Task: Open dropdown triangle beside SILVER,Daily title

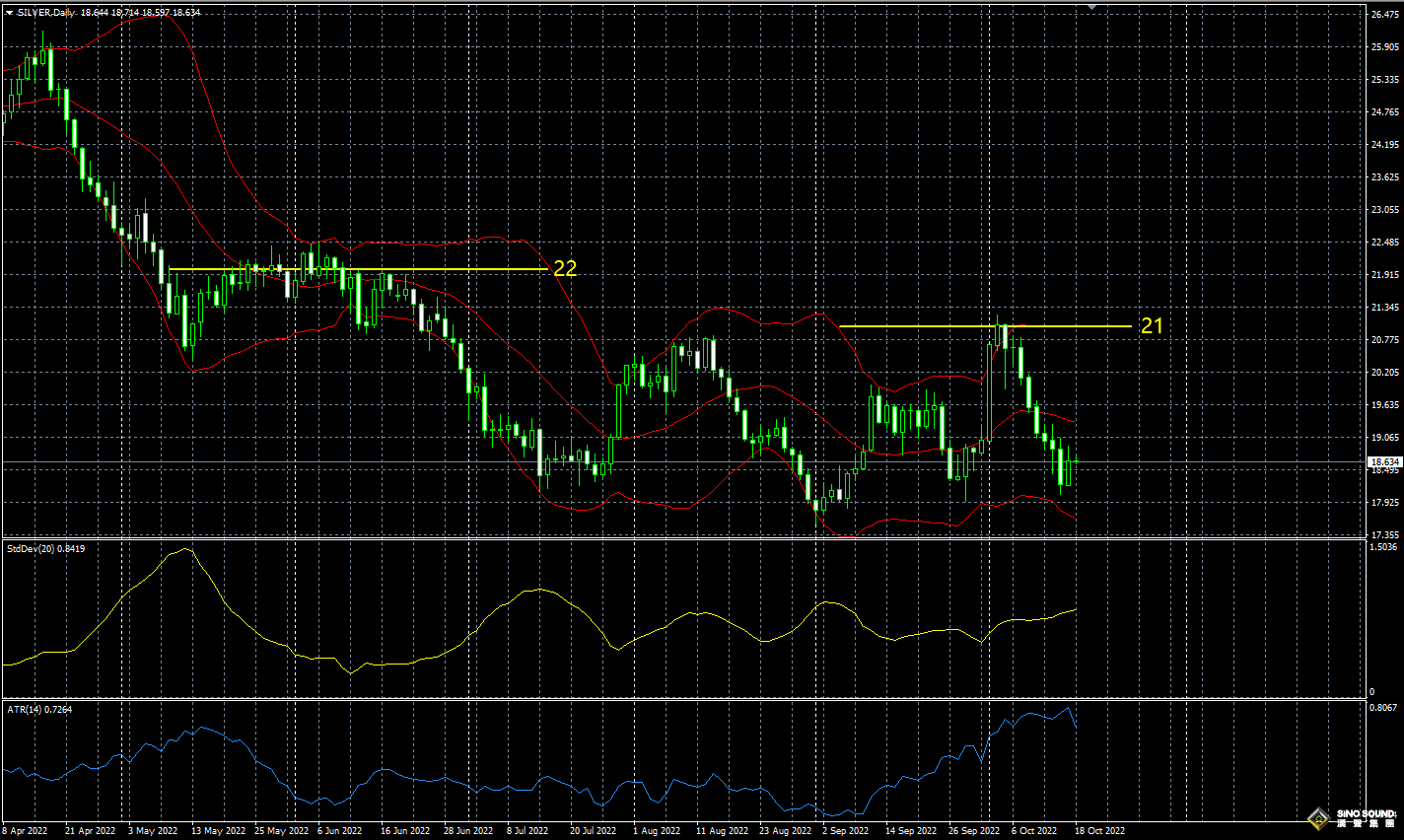Action: (9, 13)
